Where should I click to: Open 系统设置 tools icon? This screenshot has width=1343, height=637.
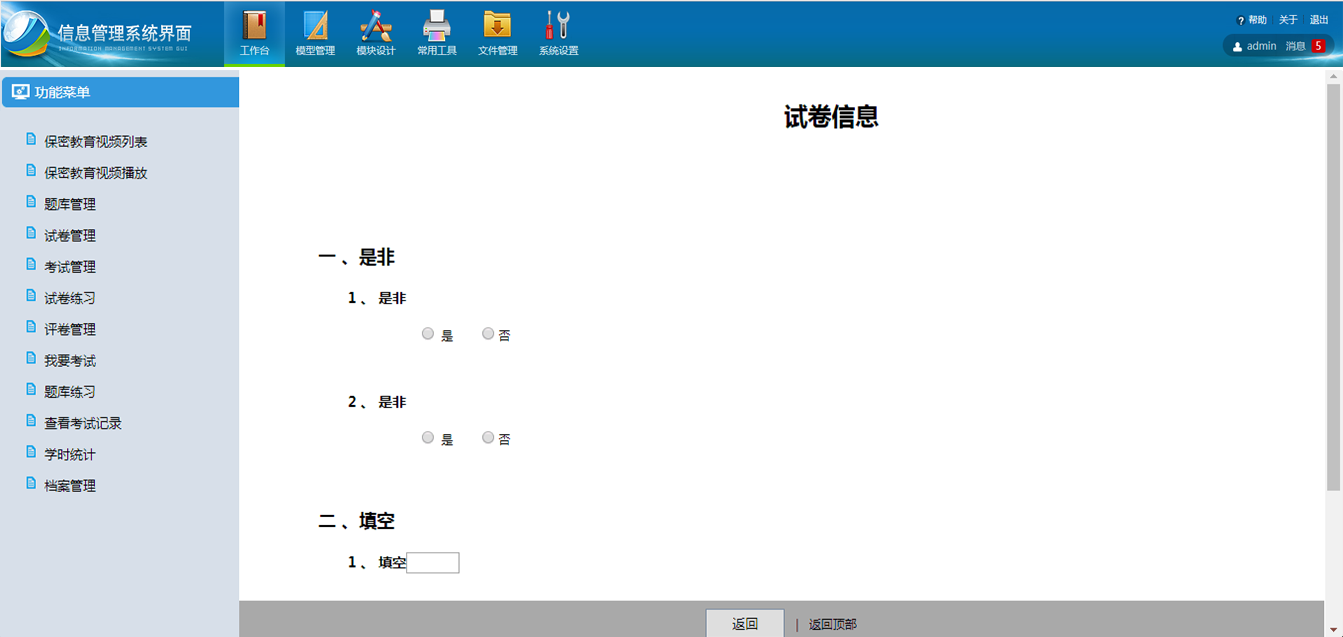coord(558,26)
